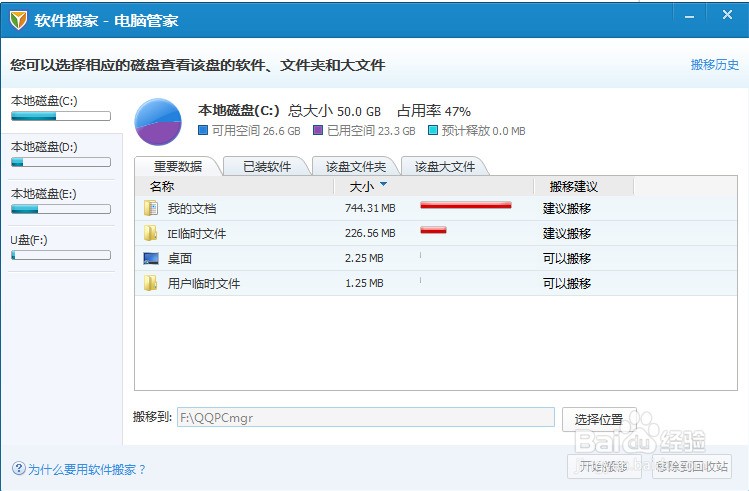Minimize the 软件搬家 window
749x491 pixels.
[x=689, y=17]
